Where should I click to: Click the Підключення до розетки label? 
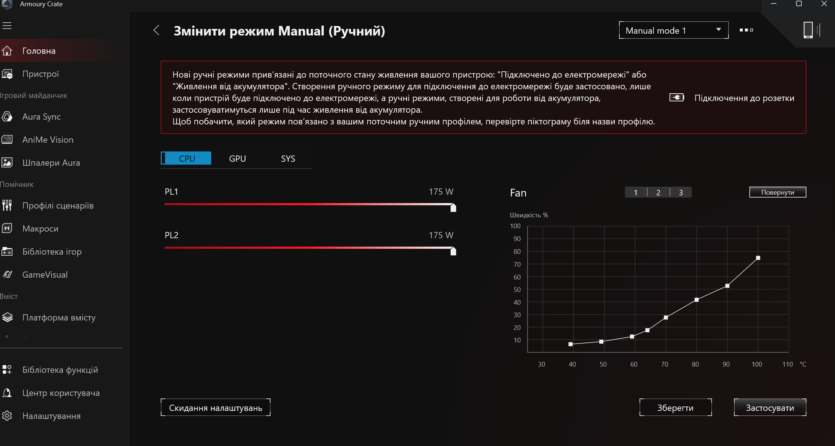(x=744, y=98)
